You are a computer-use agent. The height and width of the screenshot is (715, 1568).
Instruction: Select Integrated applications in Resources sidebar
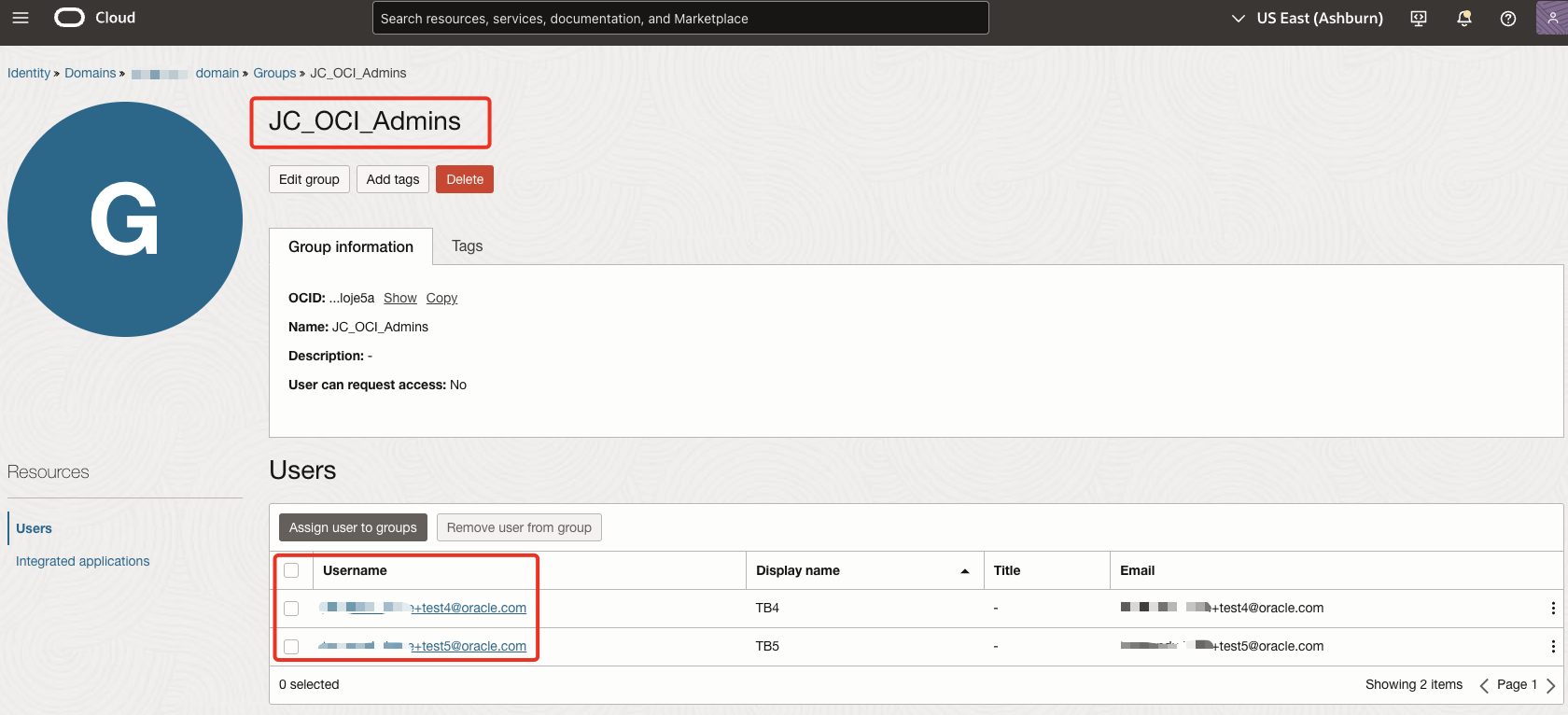click(x=82, y=561)
